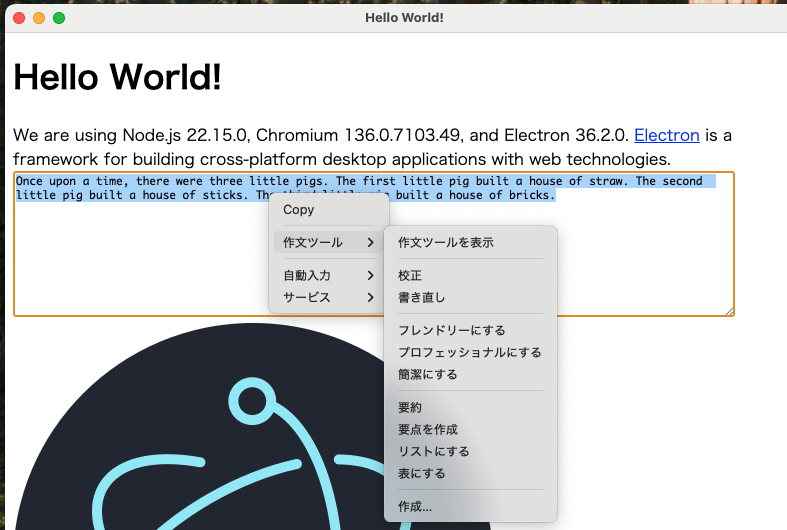
Task: Select 作成... at the submenu bottom
Action: (x=470, y=507)
